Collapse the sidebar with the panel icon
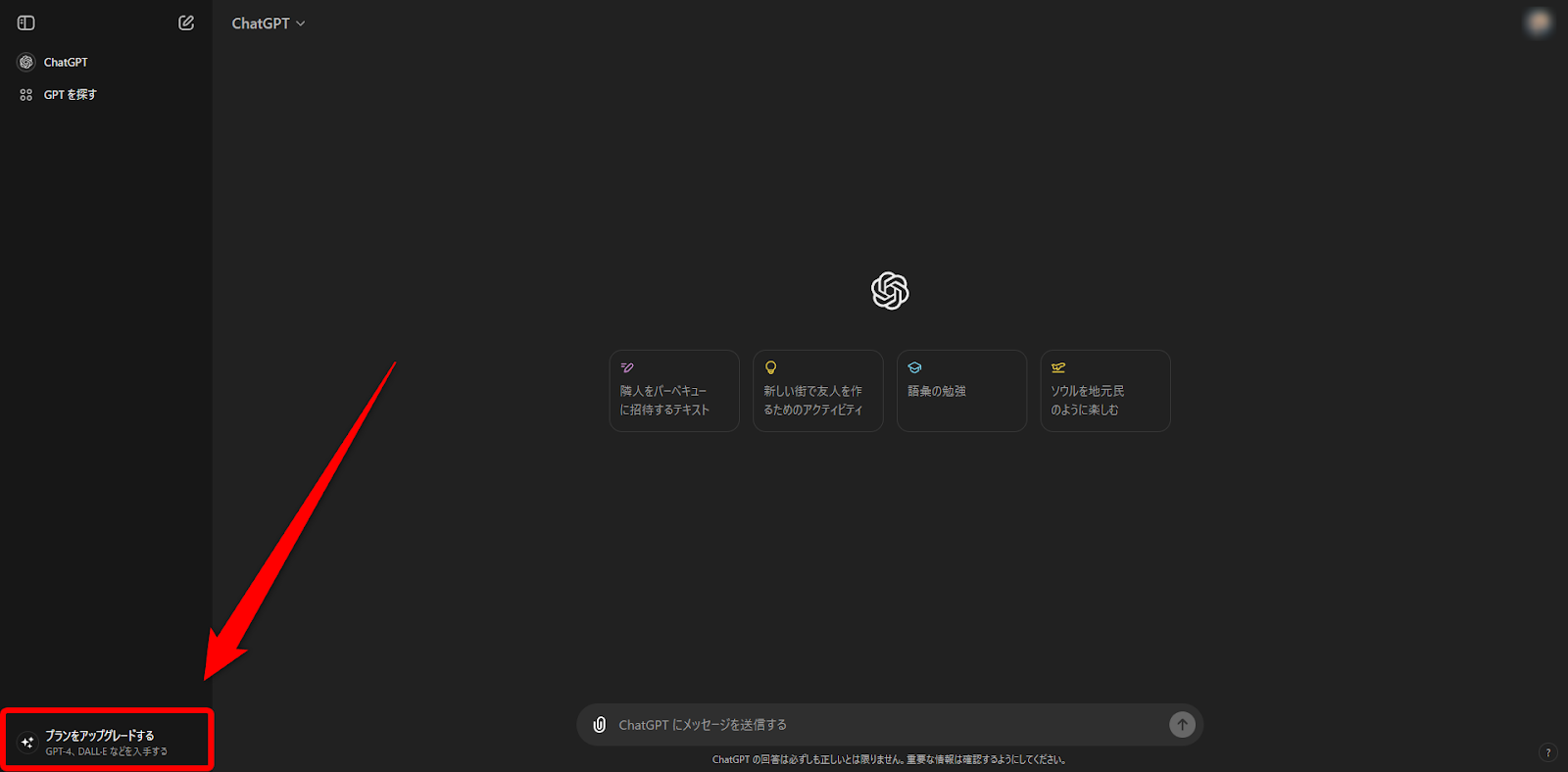1568x772 pixels. [26, 23]
